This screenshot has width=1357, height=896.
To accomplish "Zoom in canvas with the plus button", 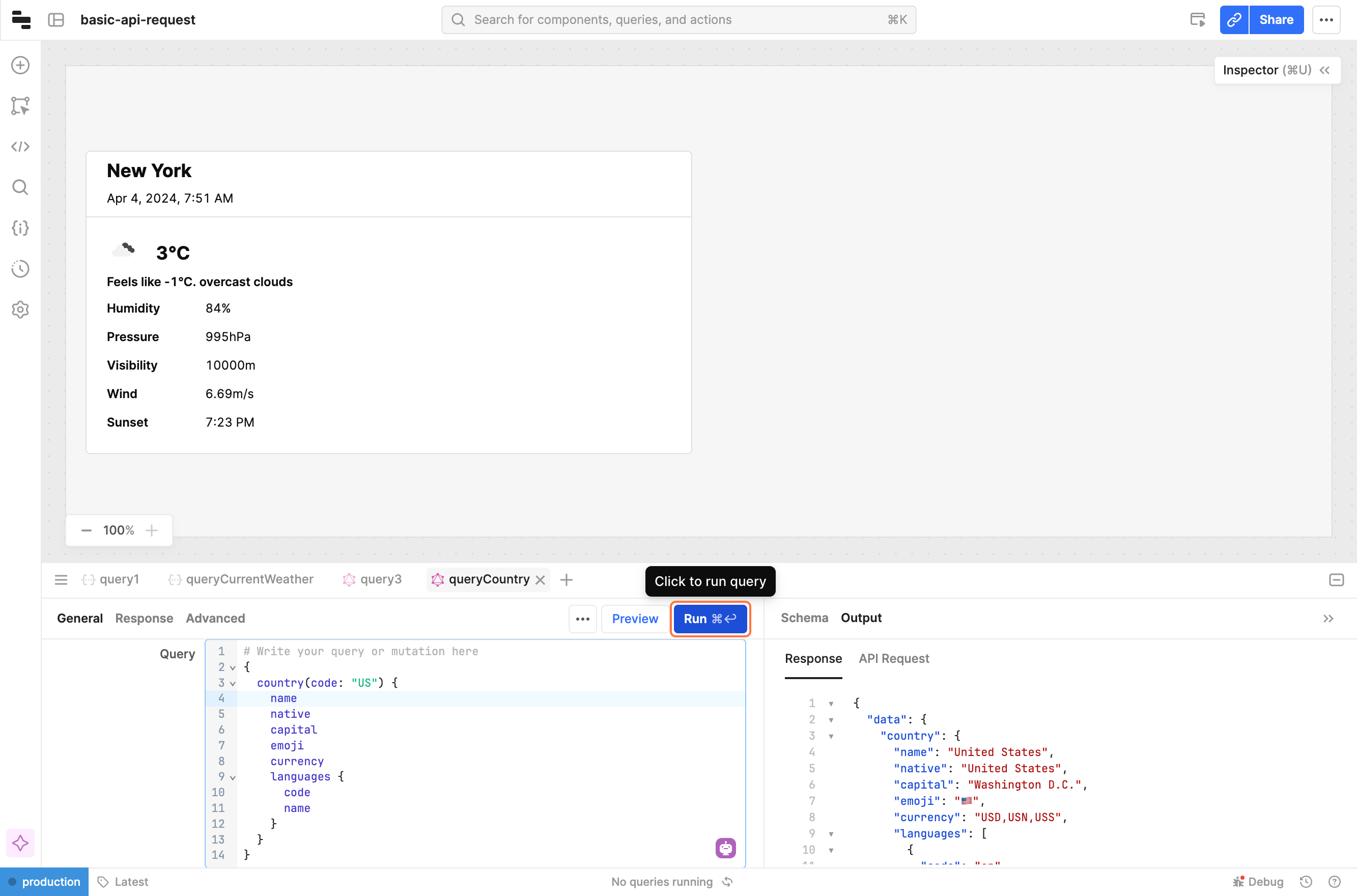I will (x=151, y=530).
